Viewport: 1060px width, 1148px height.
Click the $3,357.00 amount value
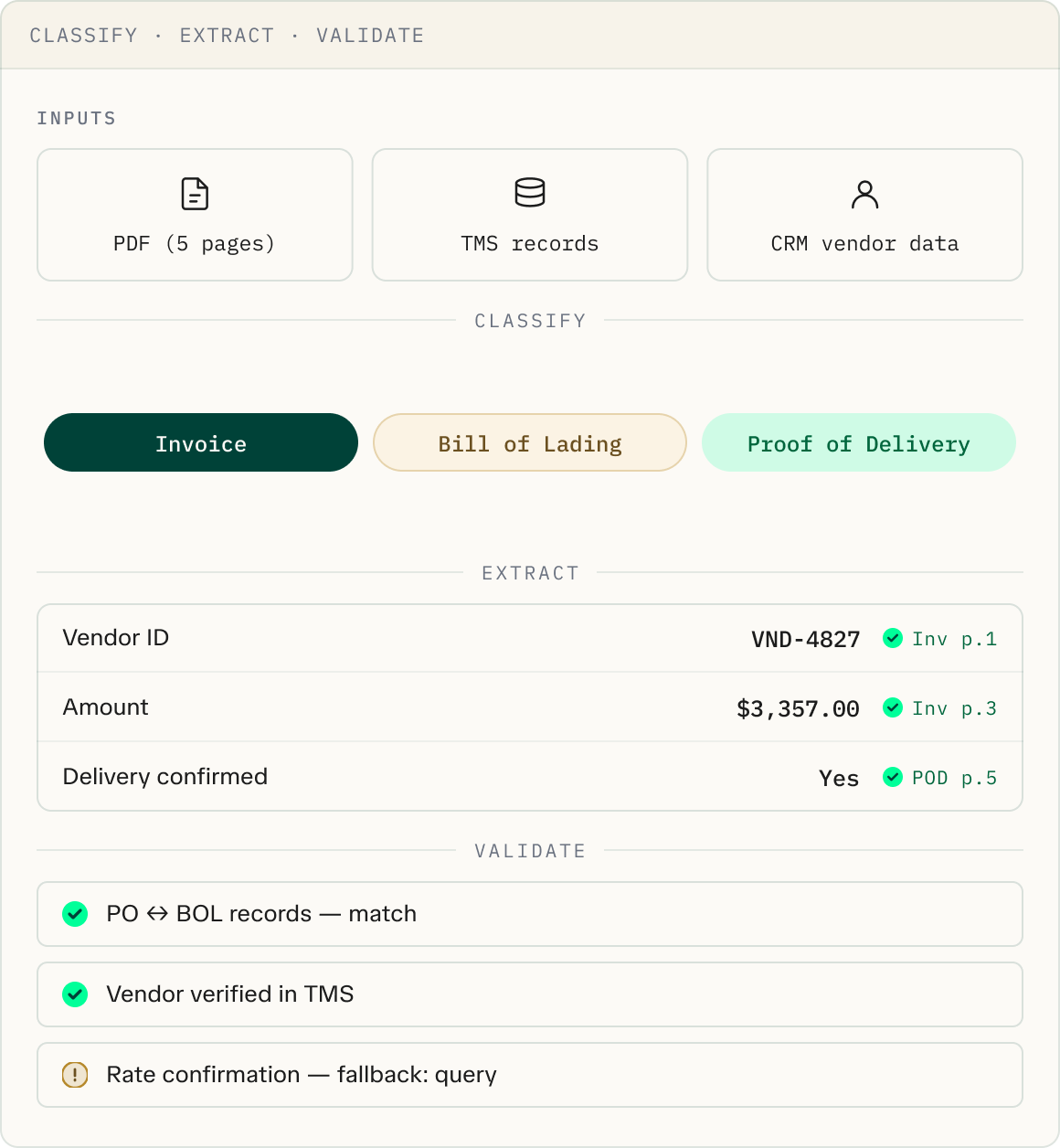[x=798, y=708]
